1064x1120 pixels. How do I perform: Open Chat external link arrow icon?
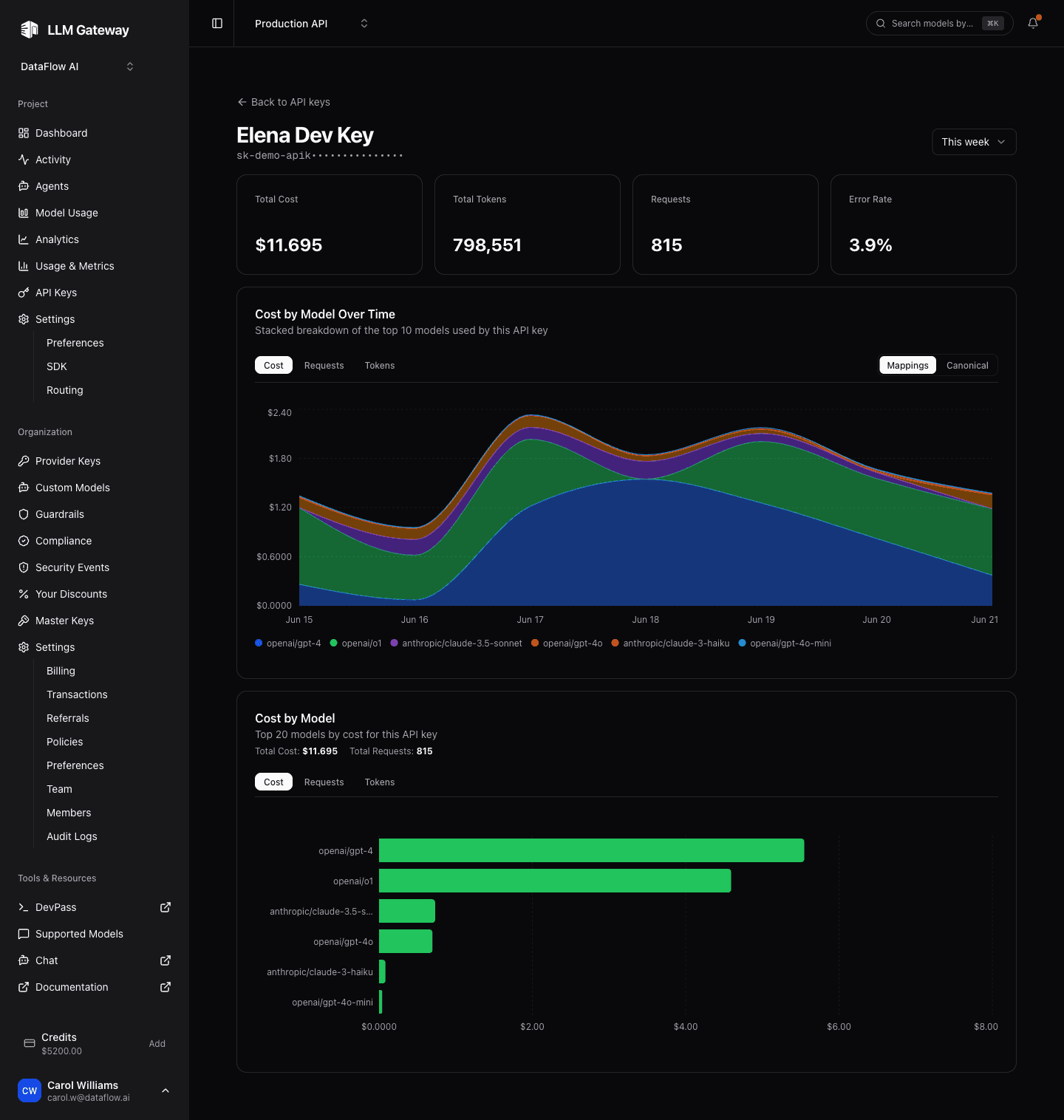[166, 960]
